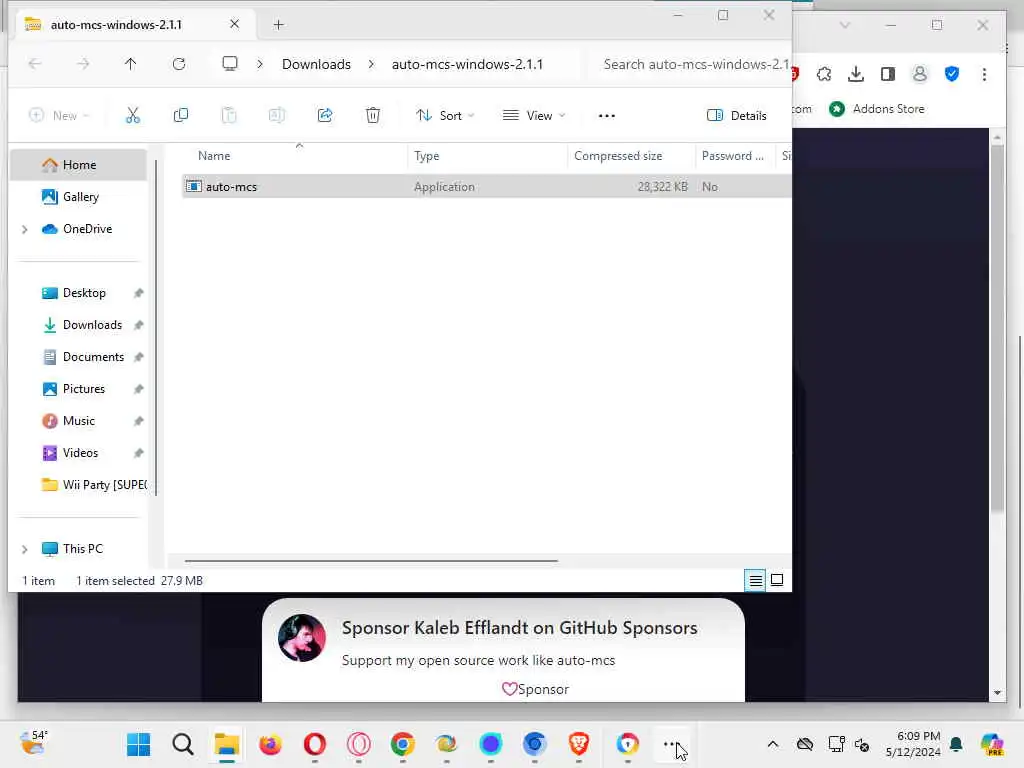Sort by the Type column header
The width and height of the screenshot is (1024, 768).
pos(426,156)
